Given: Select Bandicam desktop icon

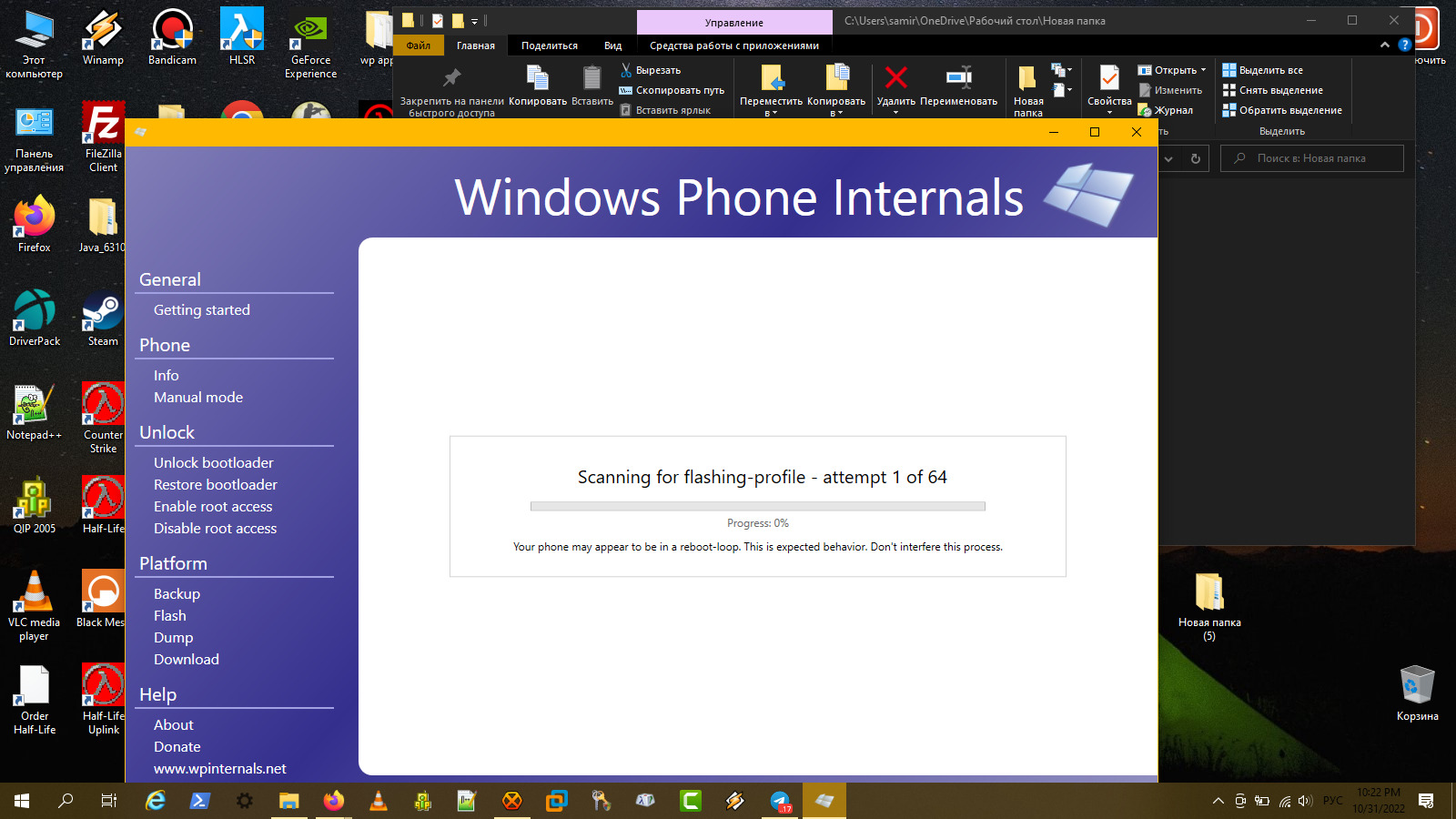Looking at the screenshot, I should click(x=172, y=38).
